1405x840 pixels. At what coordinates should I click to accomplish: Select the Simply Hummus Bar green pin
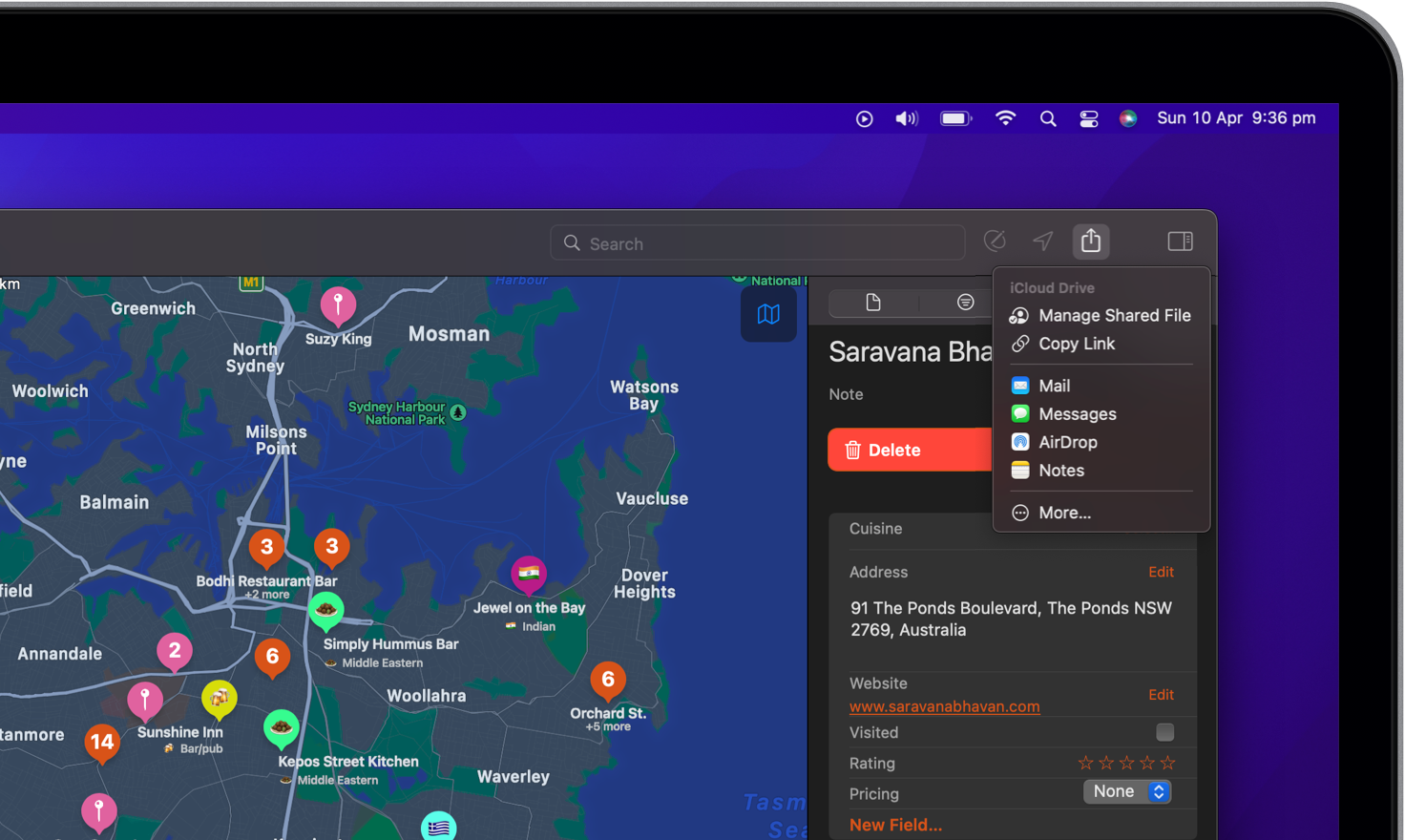point(326,611)
